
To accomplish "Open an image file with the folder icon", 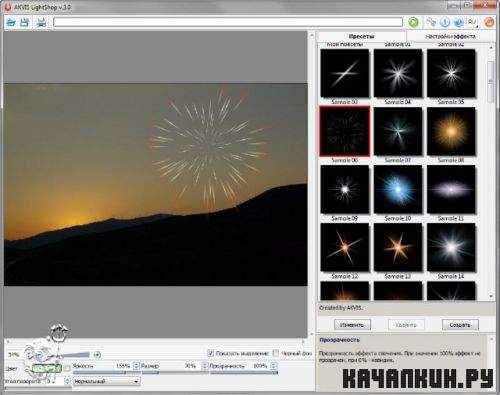I will click(x=11, y=23).
